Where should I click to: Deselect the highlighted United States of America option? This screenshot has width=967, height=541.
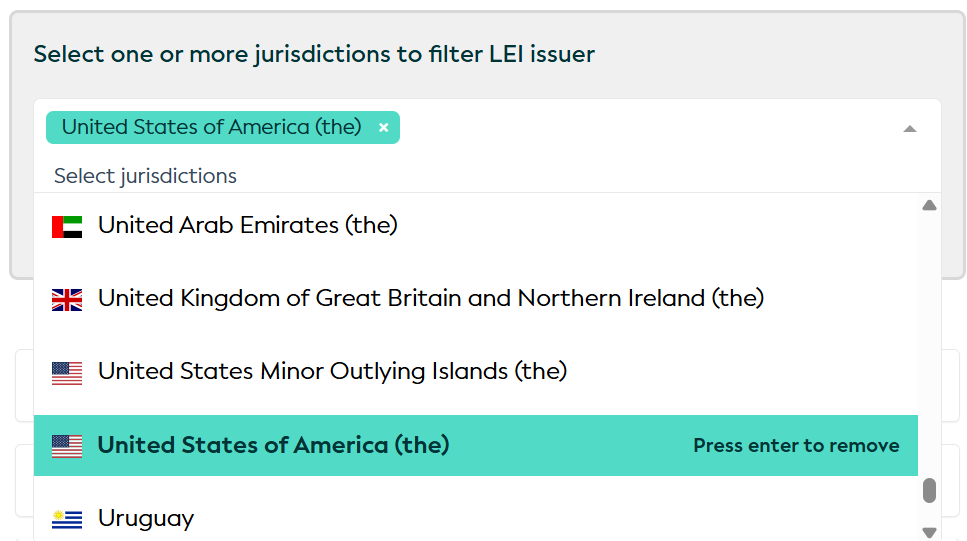pos(273,446)
